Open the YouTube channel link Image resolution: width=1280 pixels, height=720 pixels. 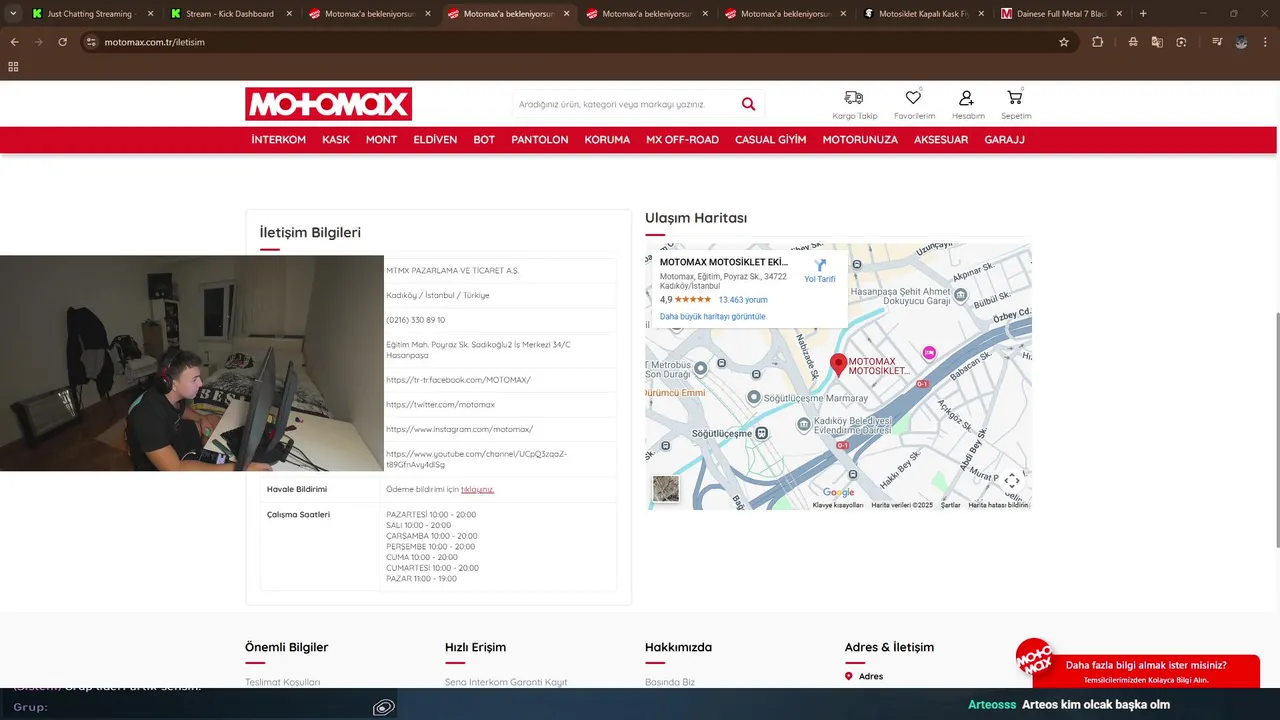(476, 459)
